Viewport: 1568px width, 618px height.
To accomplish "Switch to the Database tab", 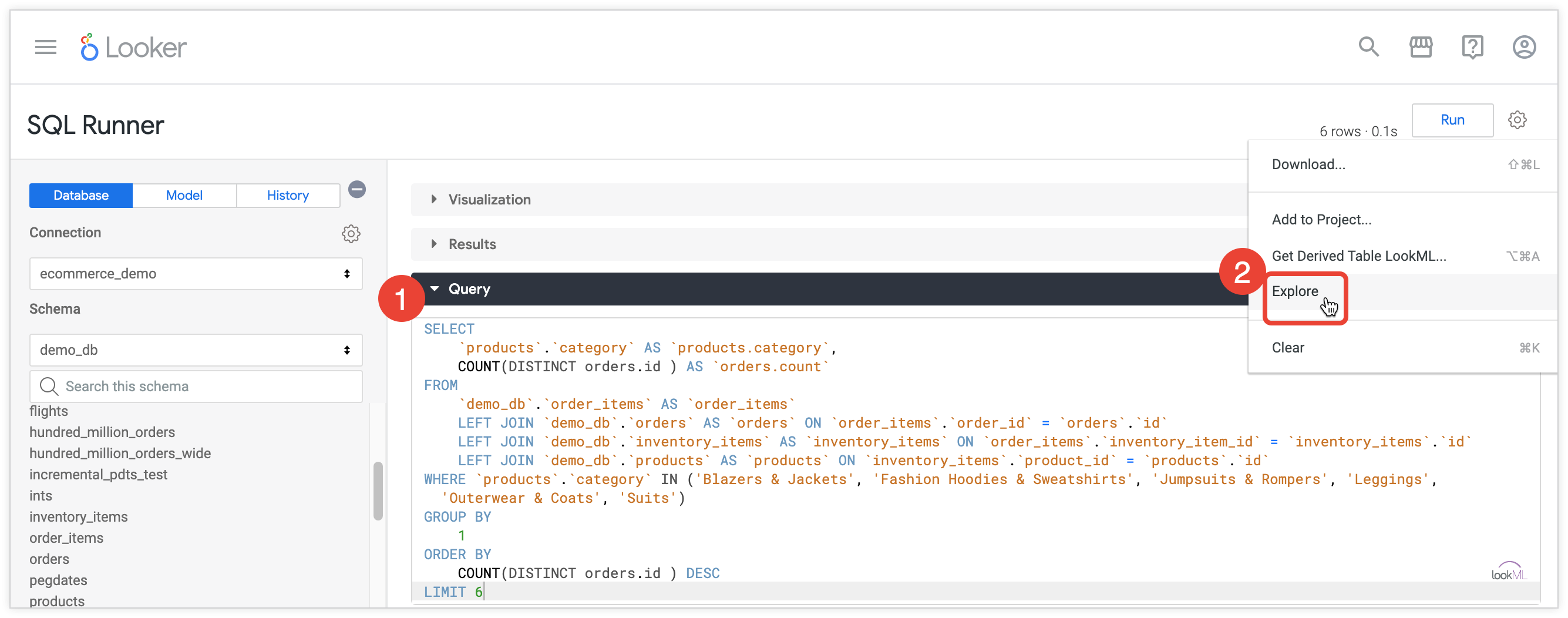I will pos(81,196).
